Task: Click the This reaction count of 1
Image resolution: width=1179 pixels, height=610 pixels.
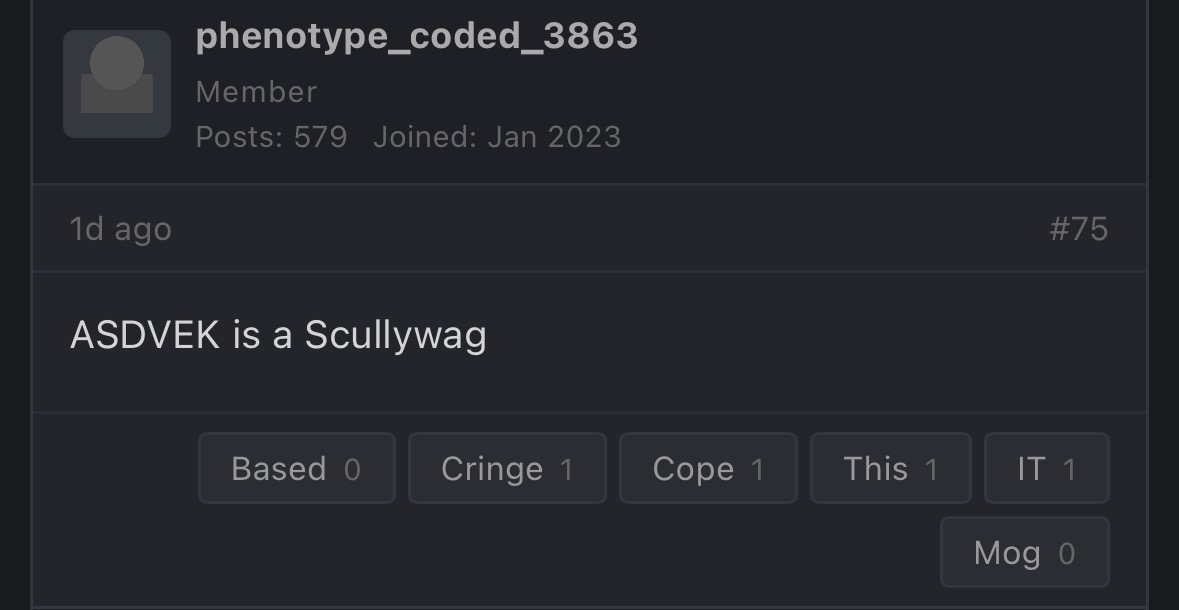Action: [x=932, y=469]
